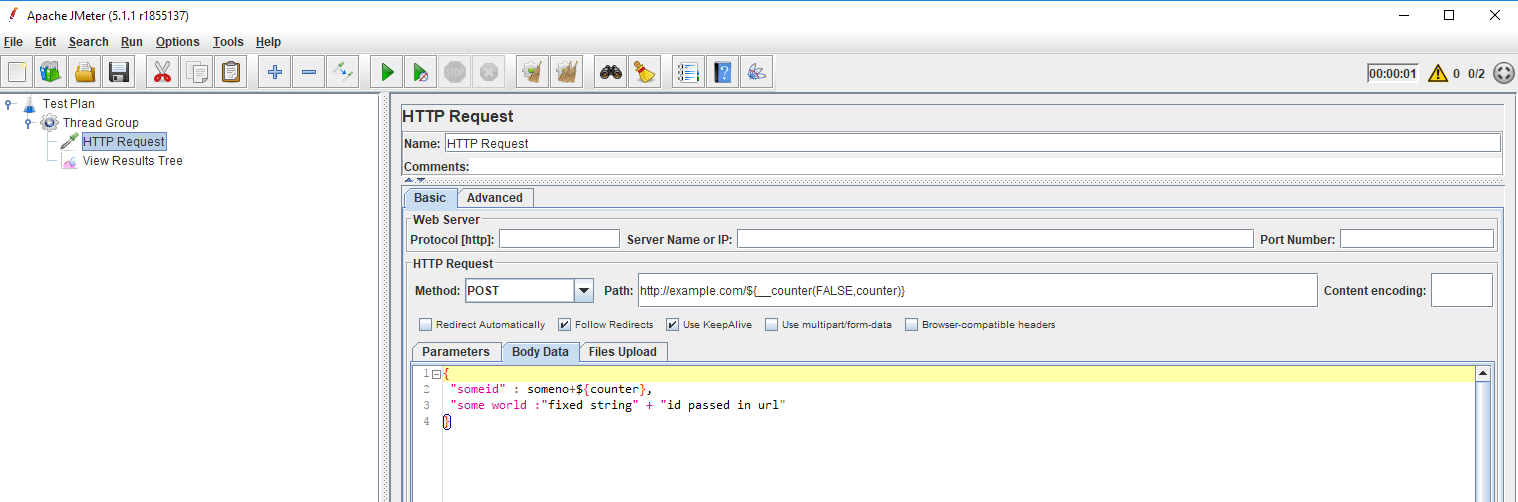Click the Server Name or IP field
The image size is (1518, 502).
(994, 239)
